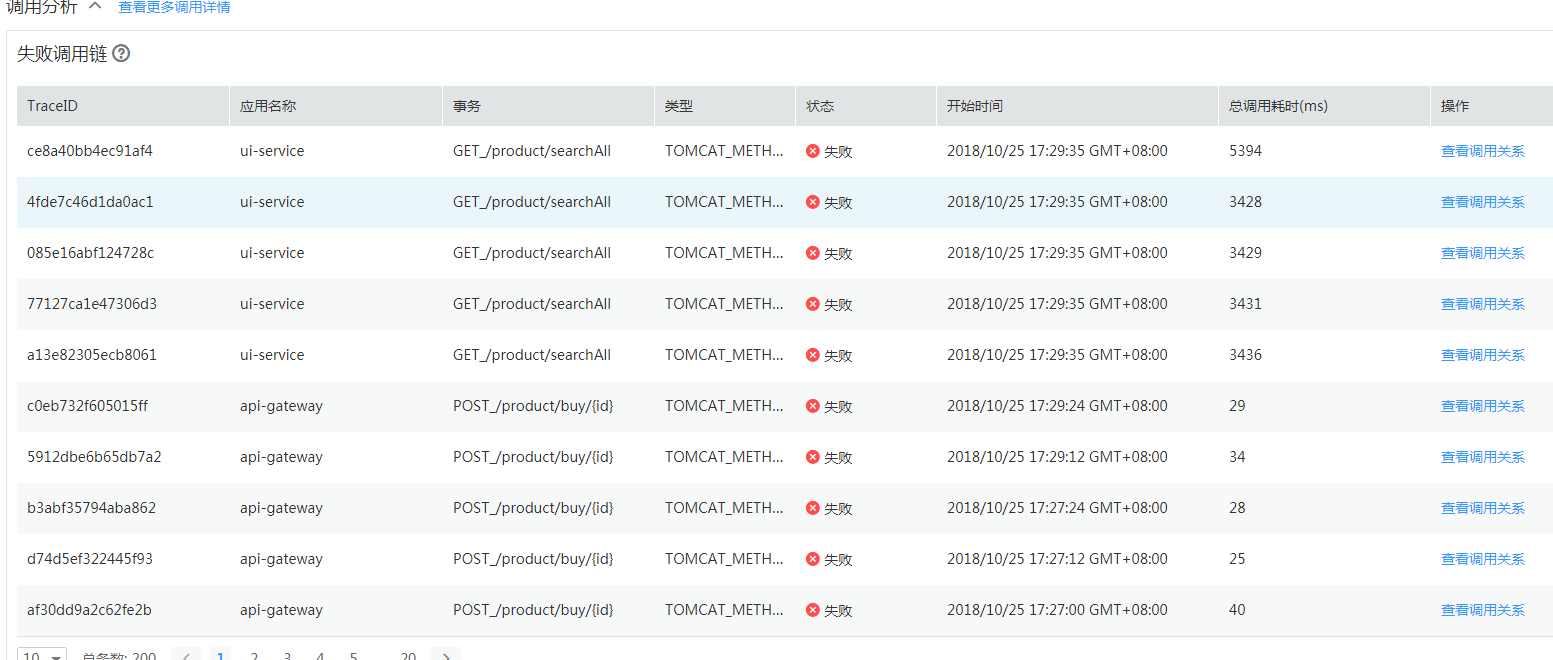
Task: Open the page size dropdown showing 10
Action: click(42, 654)
